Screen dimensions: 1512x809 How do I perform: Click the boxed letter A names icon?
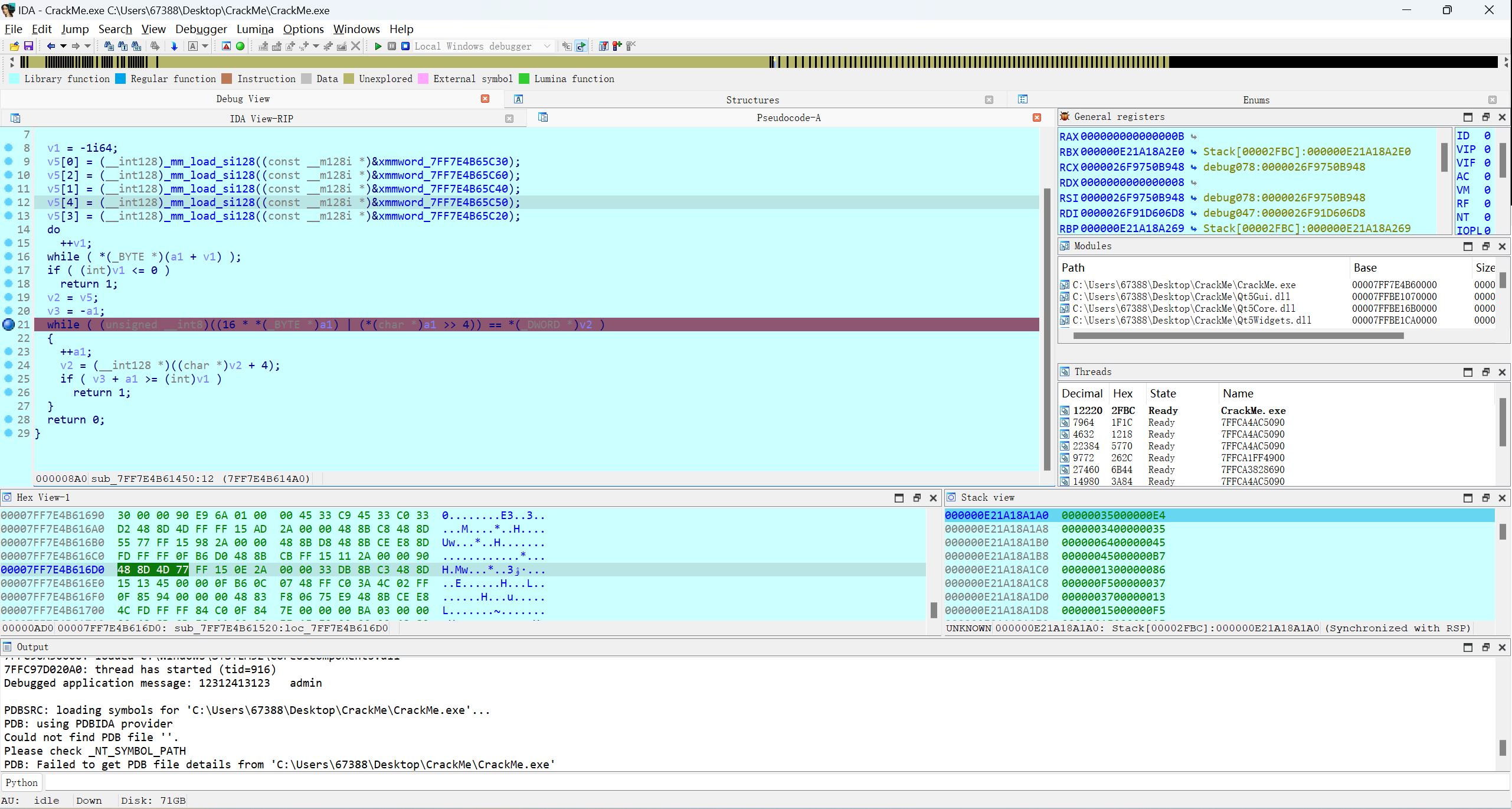pyautogui.click(x=193, y=46)
